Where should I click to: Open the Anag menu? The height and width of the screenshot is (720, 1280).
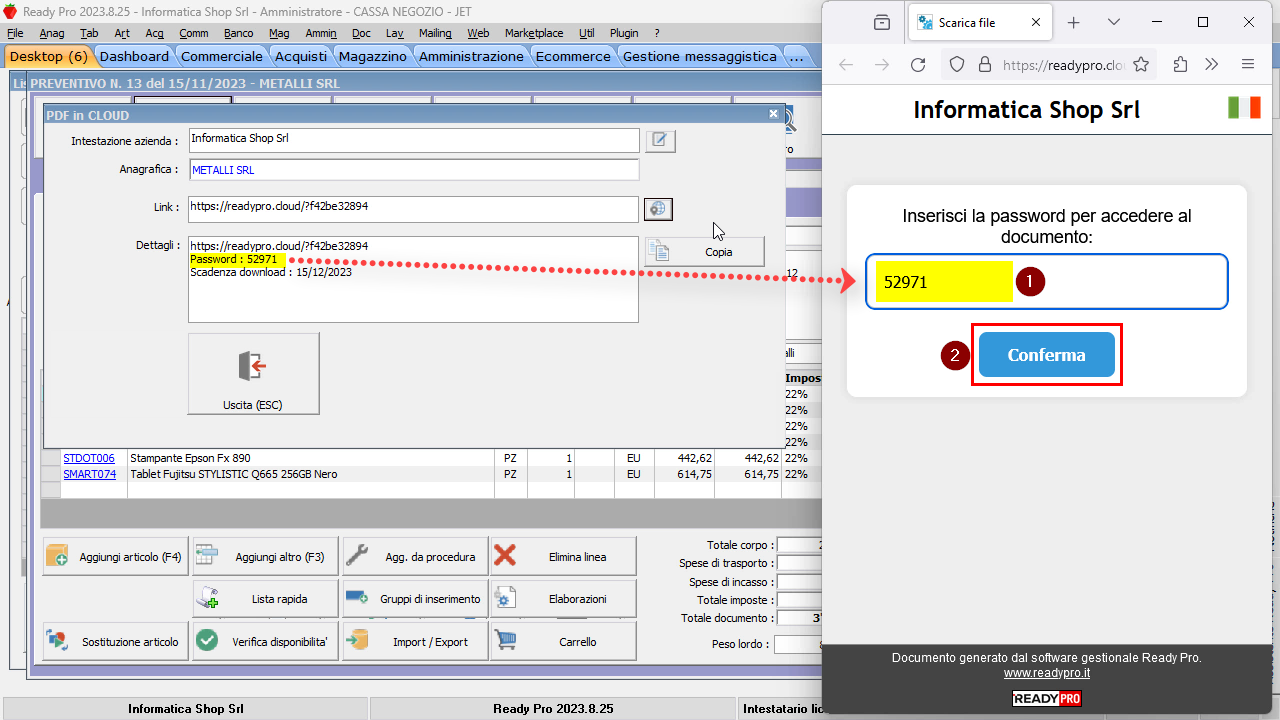click(52, 33)
